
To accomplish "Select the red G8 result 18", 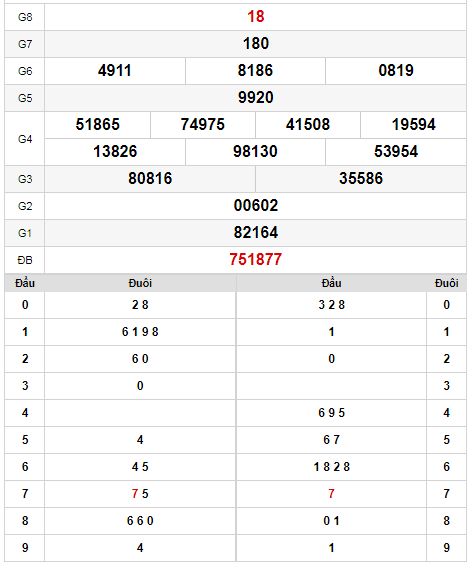I will tap(256, 17).
